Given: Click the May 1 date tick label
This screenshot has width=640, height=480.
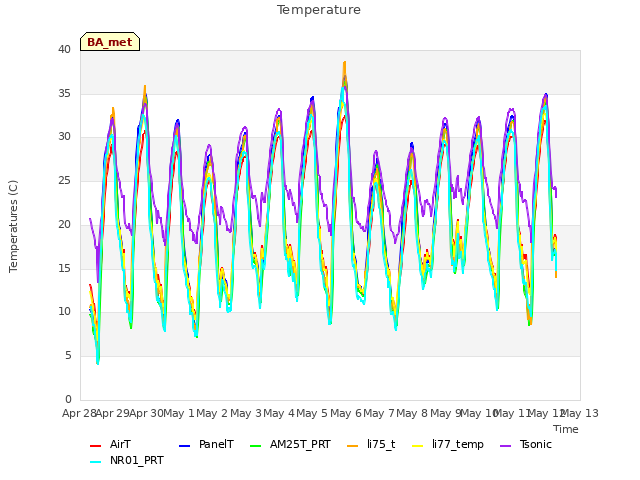Looking at the screenshot, I should [179, 413].
